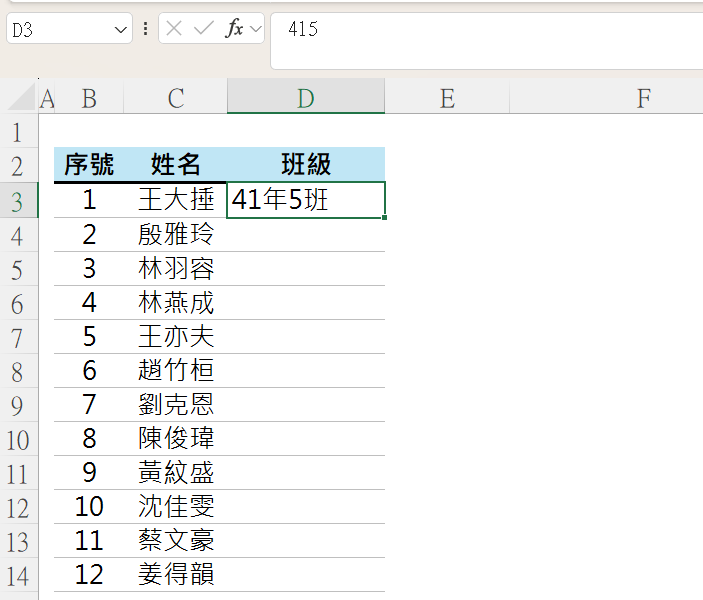Click the Select All corner triangle
The height and width of the screenshot is (600, 703).
point(22,96)
